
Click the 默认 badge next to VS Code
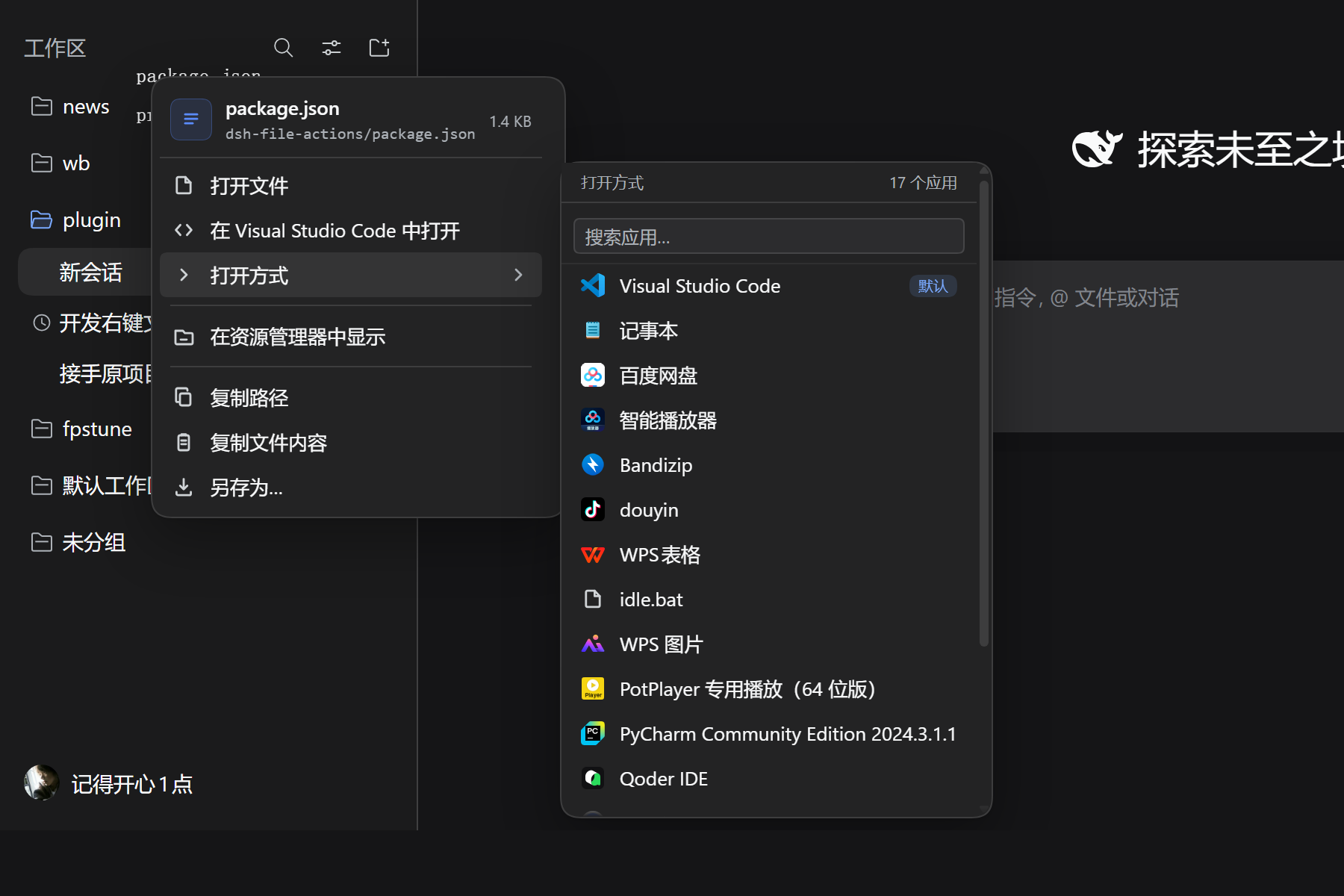point(933,286)
